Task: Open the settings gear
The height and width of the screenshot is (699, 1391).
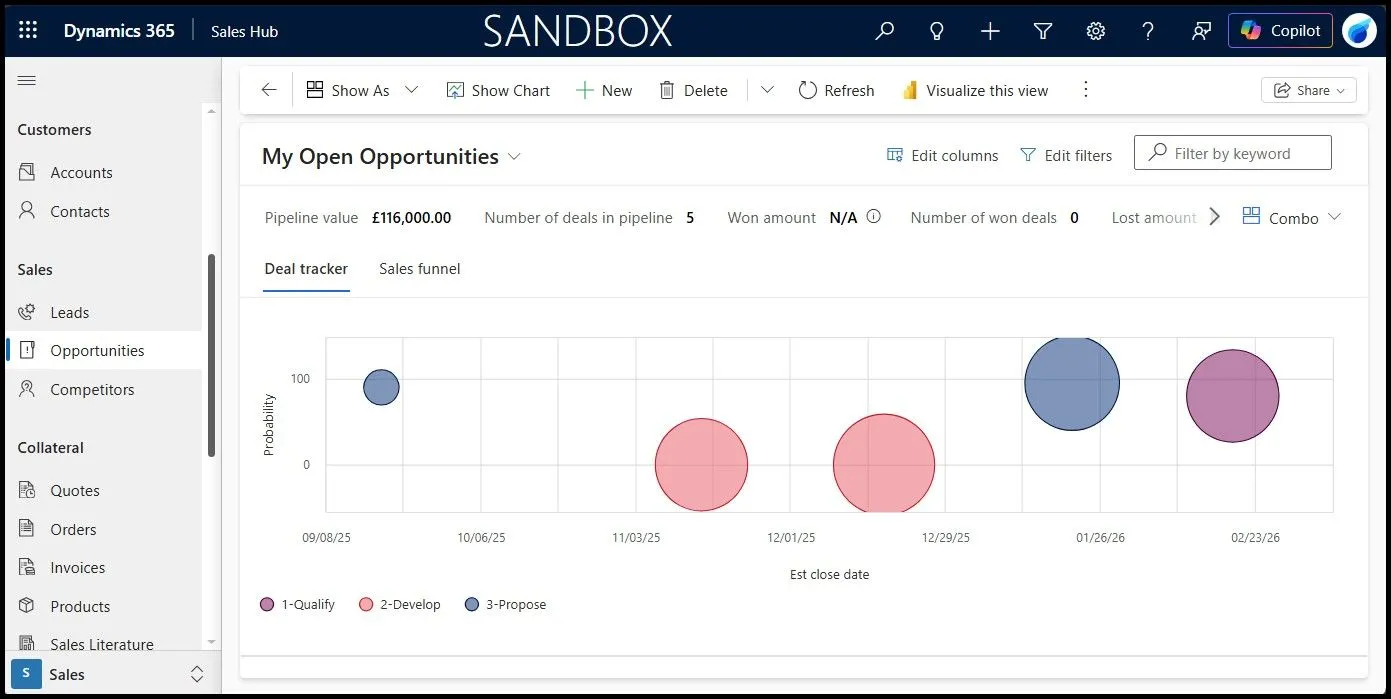Action: [1096, 31]
